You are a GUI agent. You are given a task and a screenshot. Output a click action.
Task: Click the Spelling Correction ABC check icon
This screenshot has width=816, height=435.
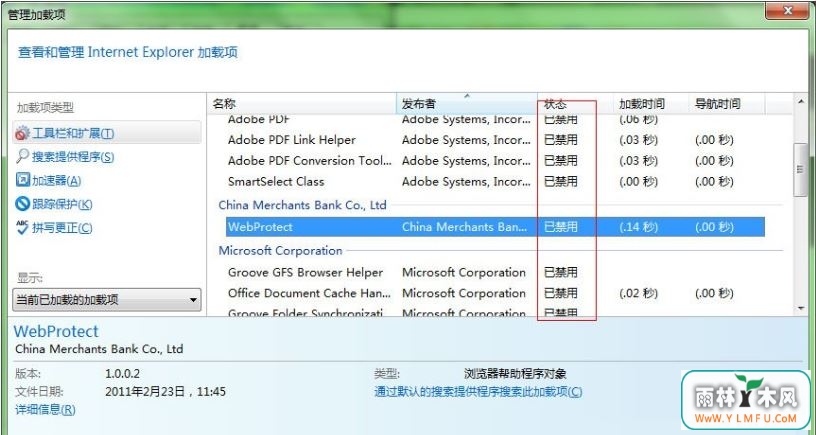click(22, 227)
